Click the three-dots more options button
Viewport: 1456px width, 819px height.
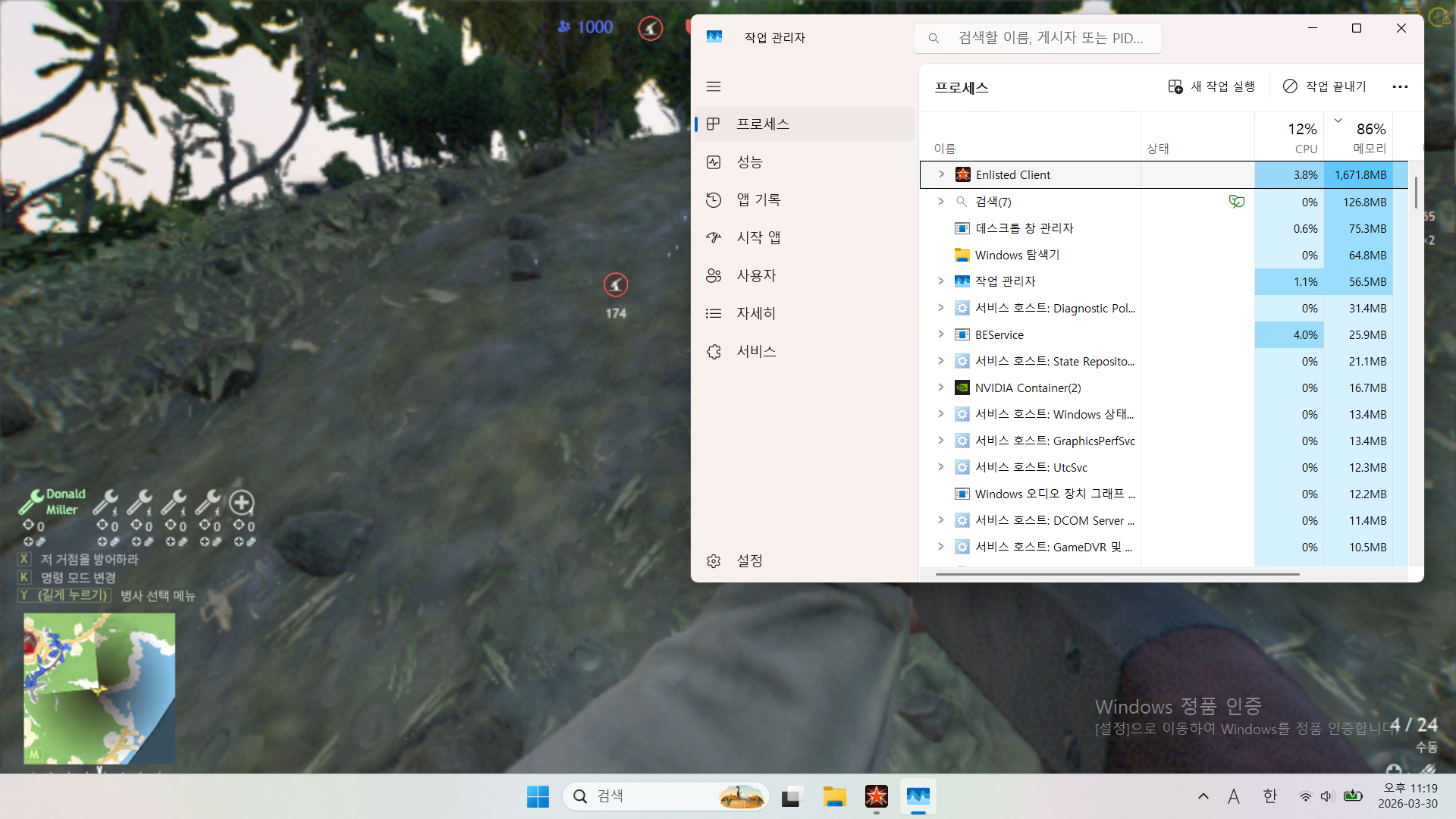[1400, 87]
